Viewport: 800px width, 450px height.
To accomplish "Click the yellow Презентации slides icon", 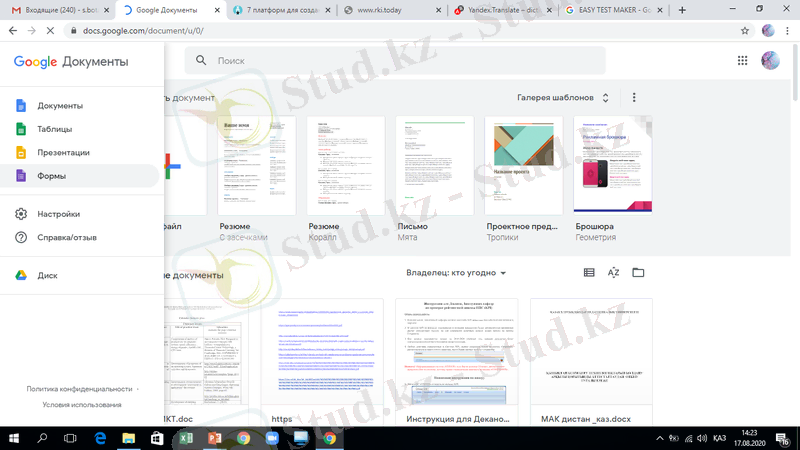I will tap(21, 153).
